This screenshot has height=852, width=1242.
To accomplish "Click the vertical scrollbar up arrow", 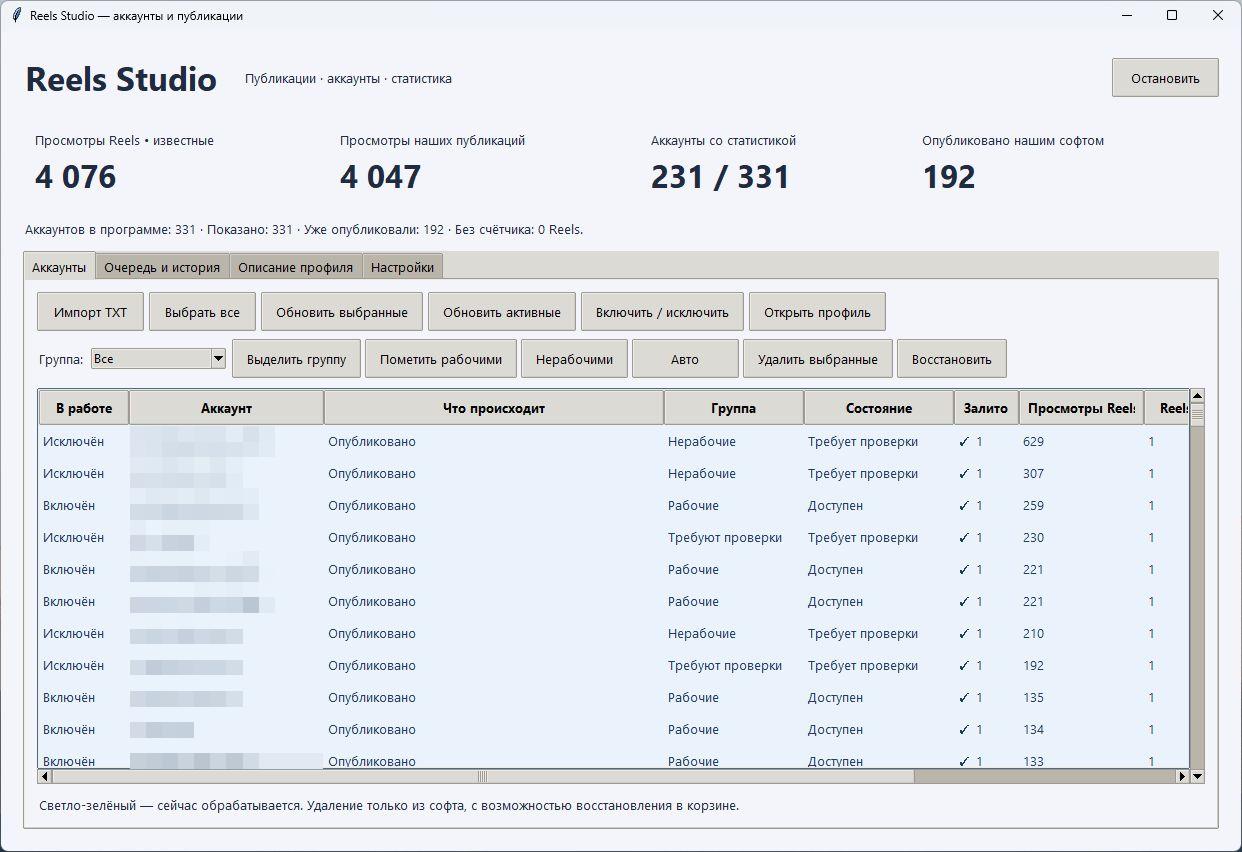I will [x=1197, y=396].
